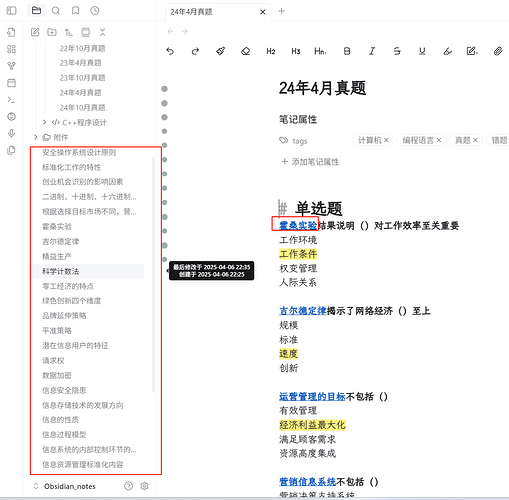Image resolution: width=509 pixels, height=500 pixels.
Task: Click the paperclip attachment icon
Action: (498, 51)
